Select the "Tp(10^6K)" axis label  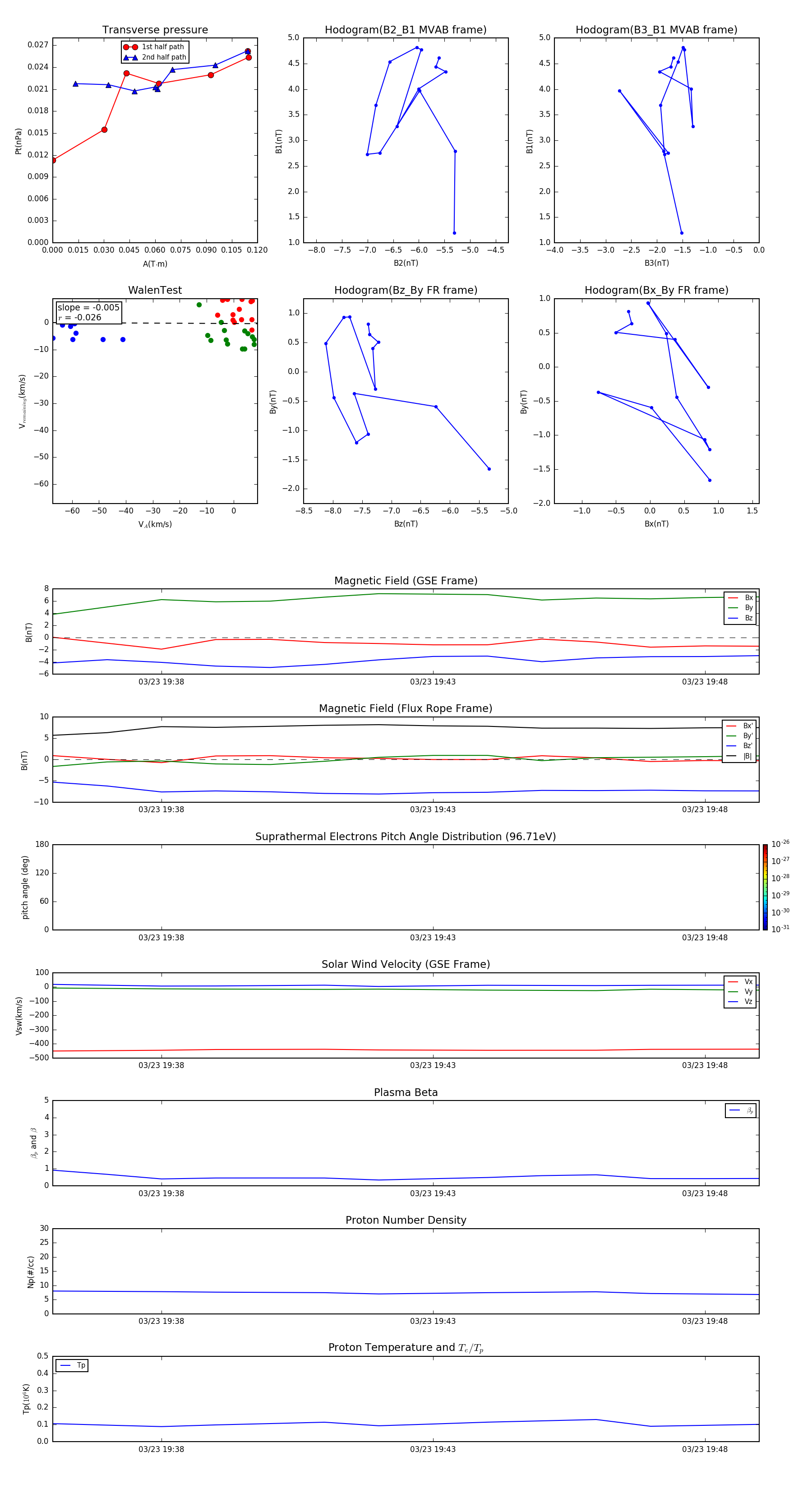pyautogui.click(x=26, y=1399)
